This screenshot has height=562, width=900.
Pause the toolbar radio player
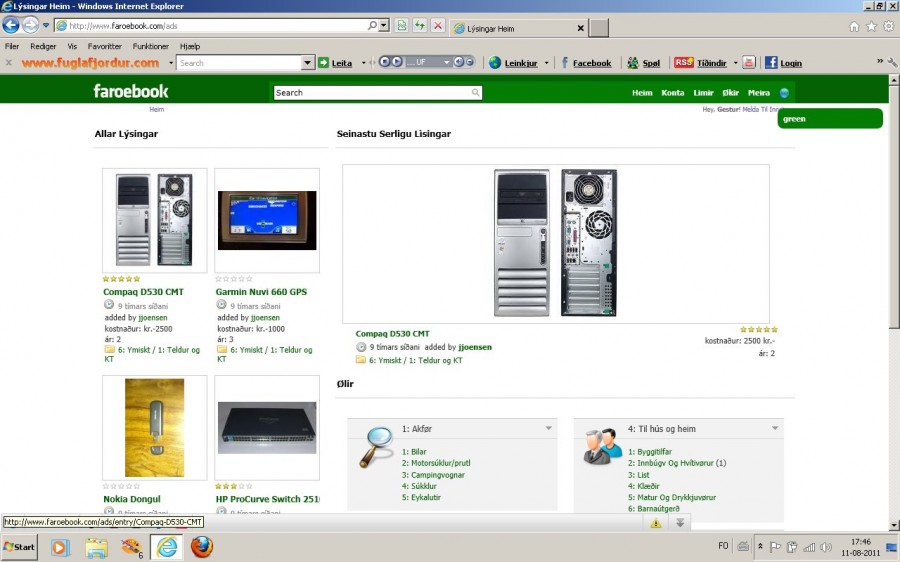(385, 62)
